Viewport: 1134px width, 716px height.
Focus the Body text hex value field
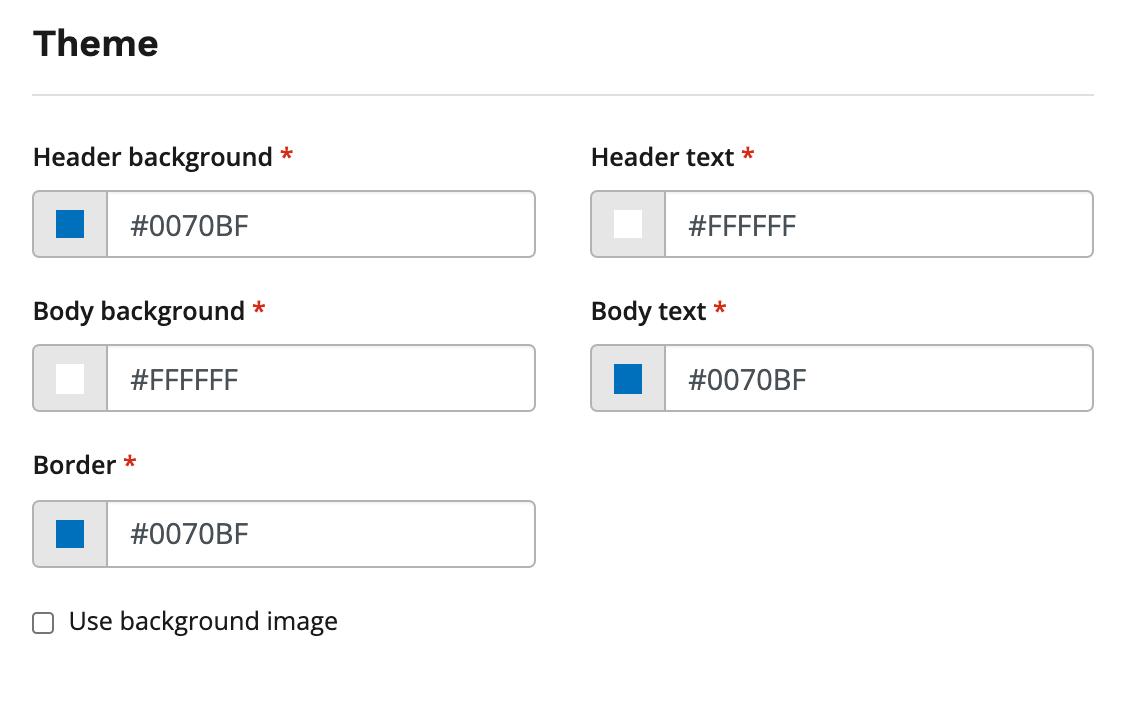[878, 379]
